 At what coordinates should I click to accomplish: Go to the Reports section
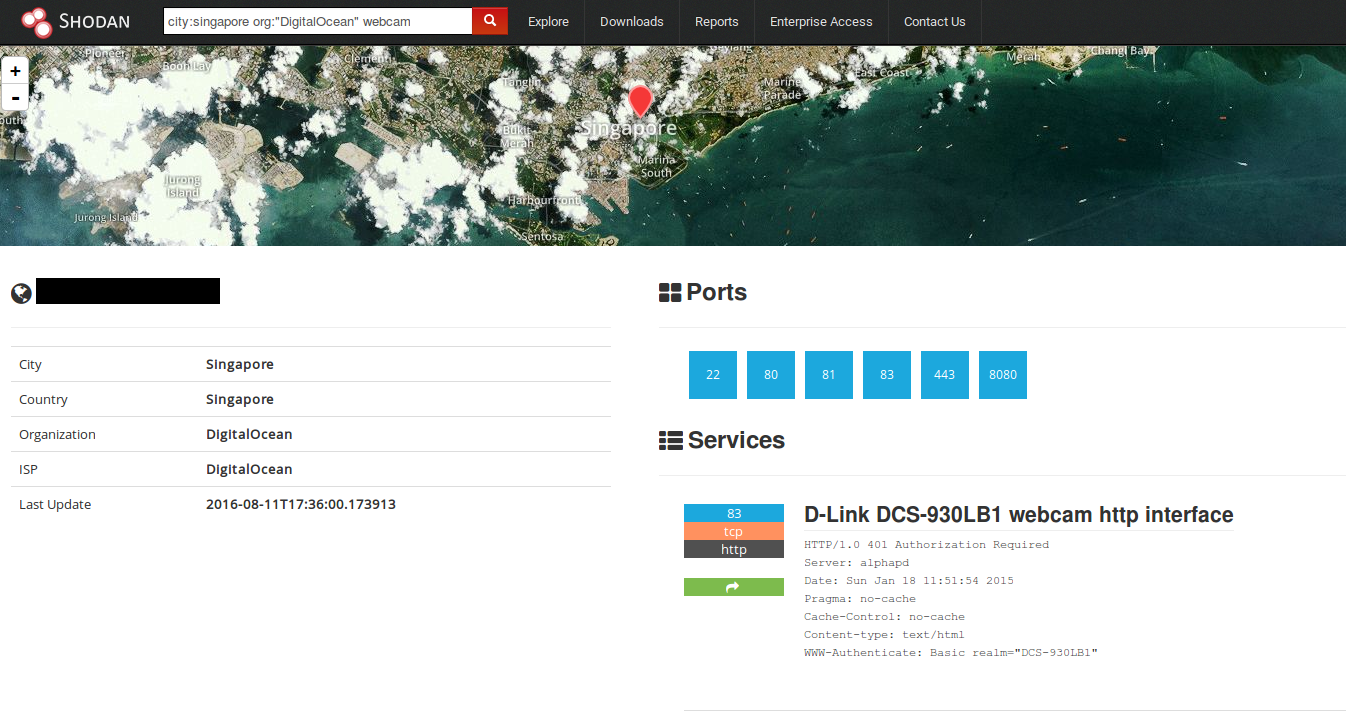point(716,22)
